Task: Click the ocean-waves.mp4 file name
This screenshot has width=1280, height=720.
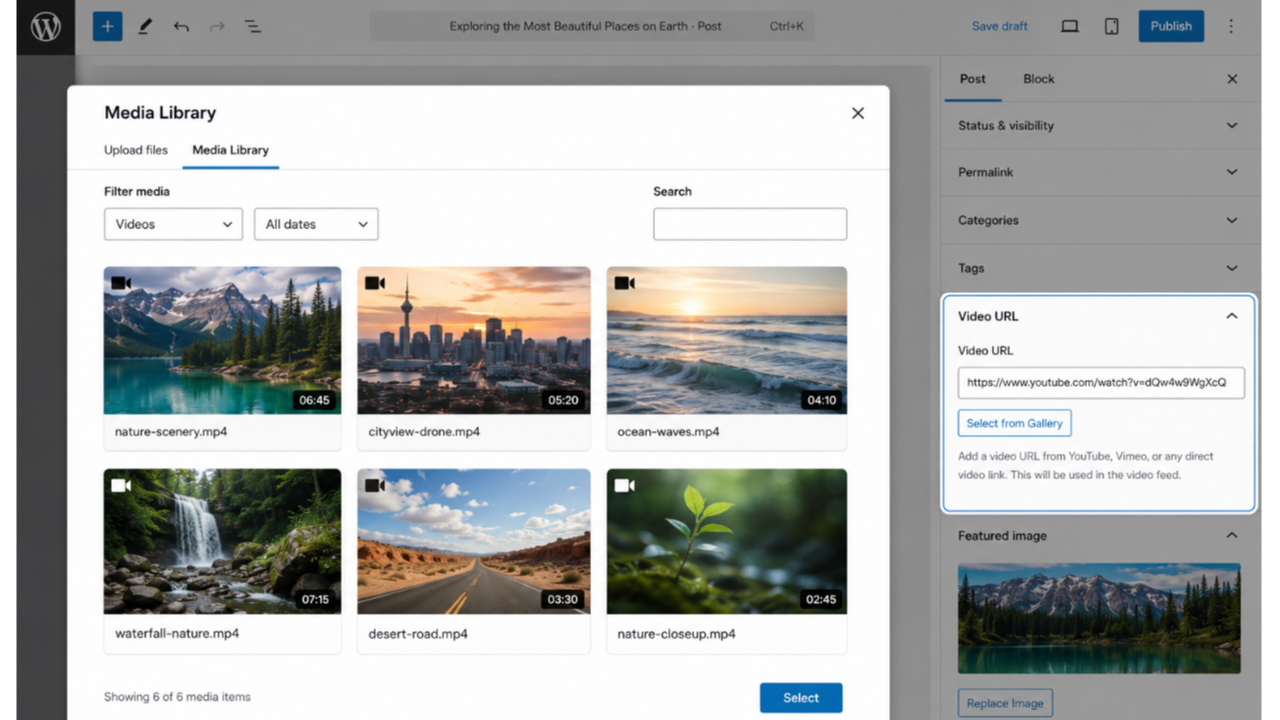Action: [668, 432]
